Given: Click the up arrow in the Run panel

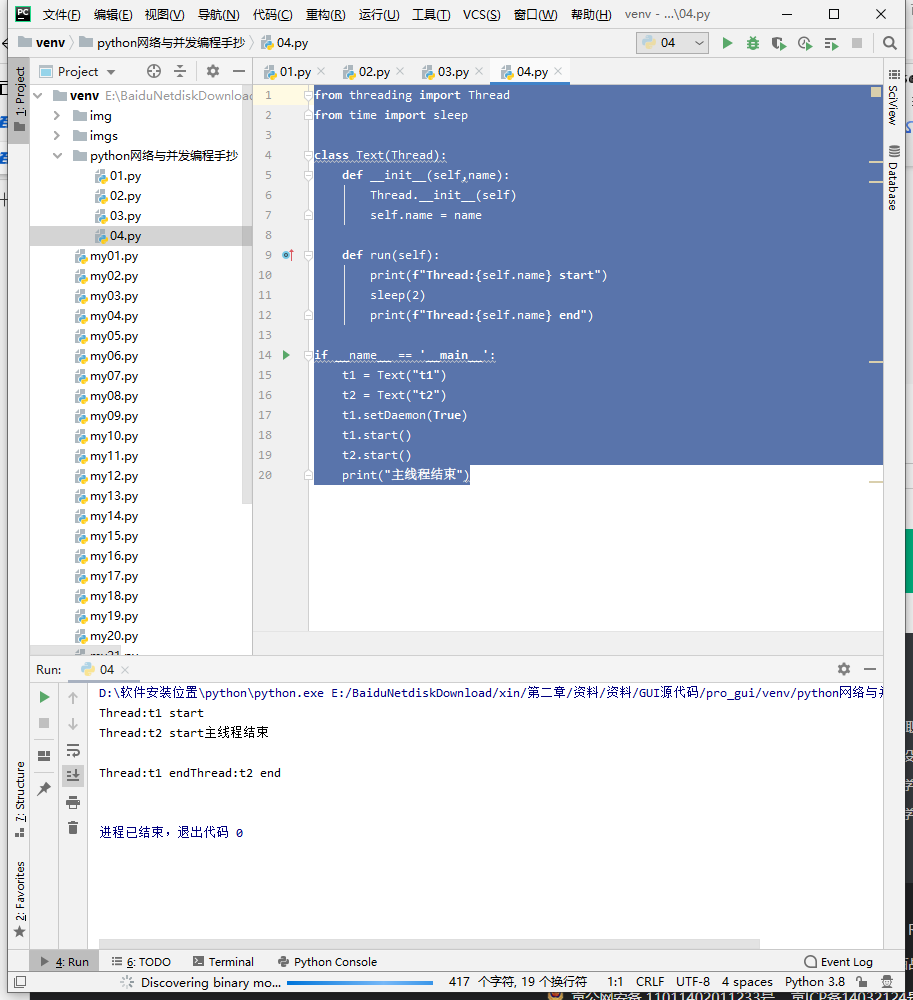Looking at the screenshot, I should pos(73,698).
